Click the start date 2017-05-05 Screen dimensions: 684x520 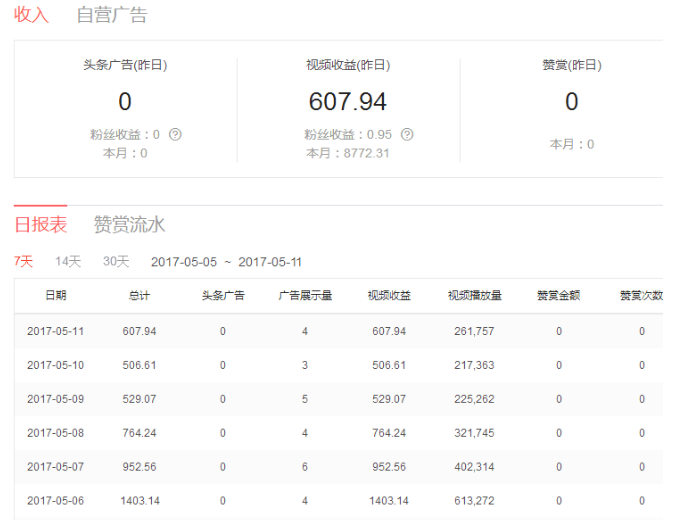184,262
